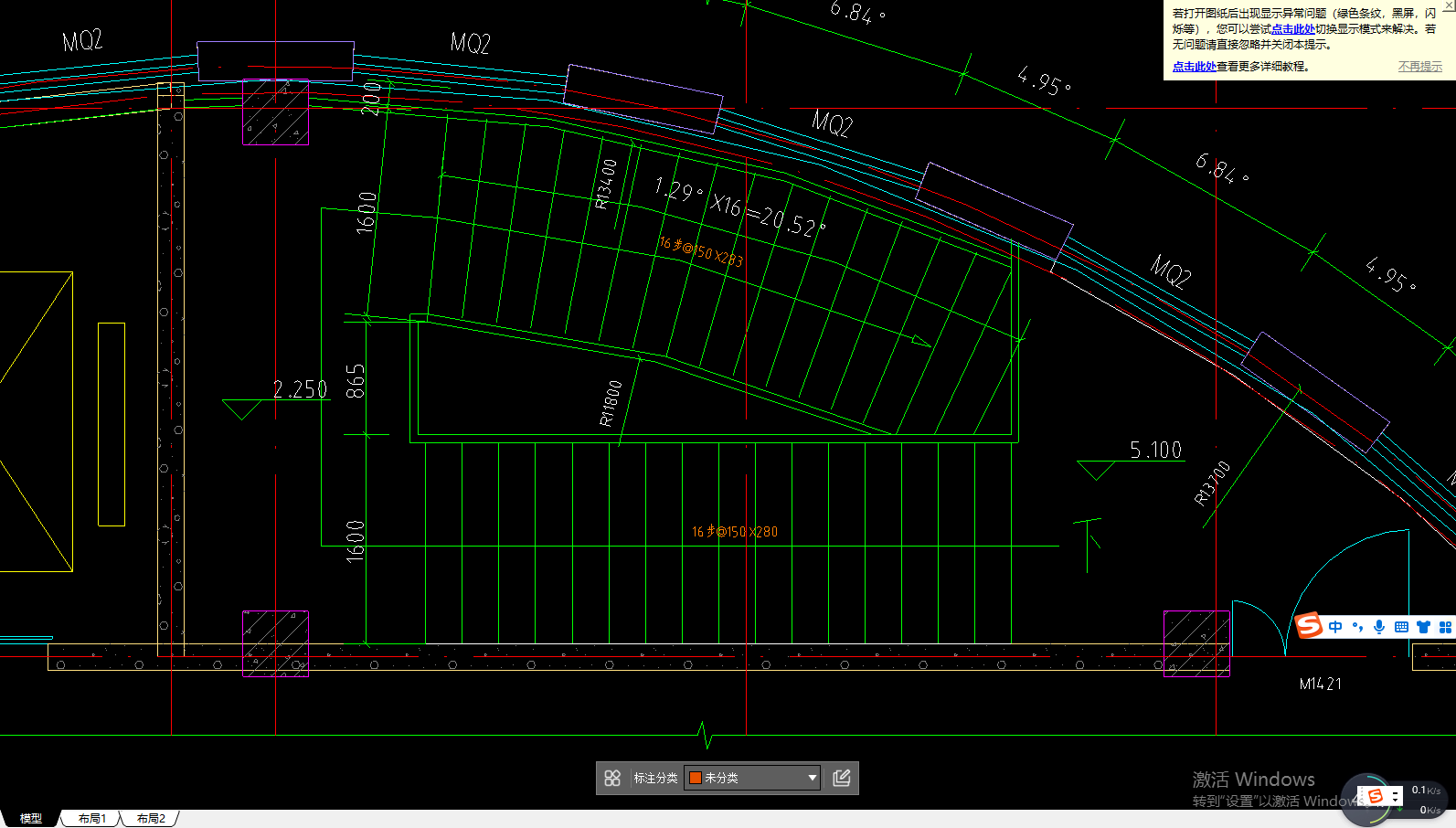Switch to the 布局1 tab
The height and width of the screenshot is (828, 1456).
click(x=91, y=818)
